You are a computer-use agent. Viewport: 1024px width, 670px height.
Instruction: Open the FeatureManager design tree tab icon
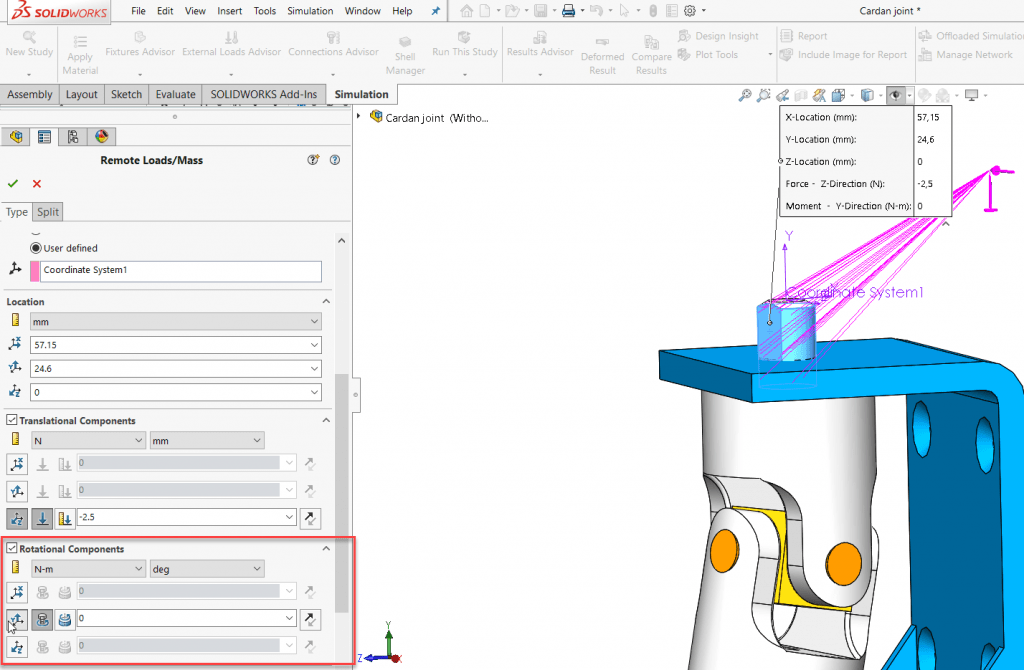click(x=16, y=136)
